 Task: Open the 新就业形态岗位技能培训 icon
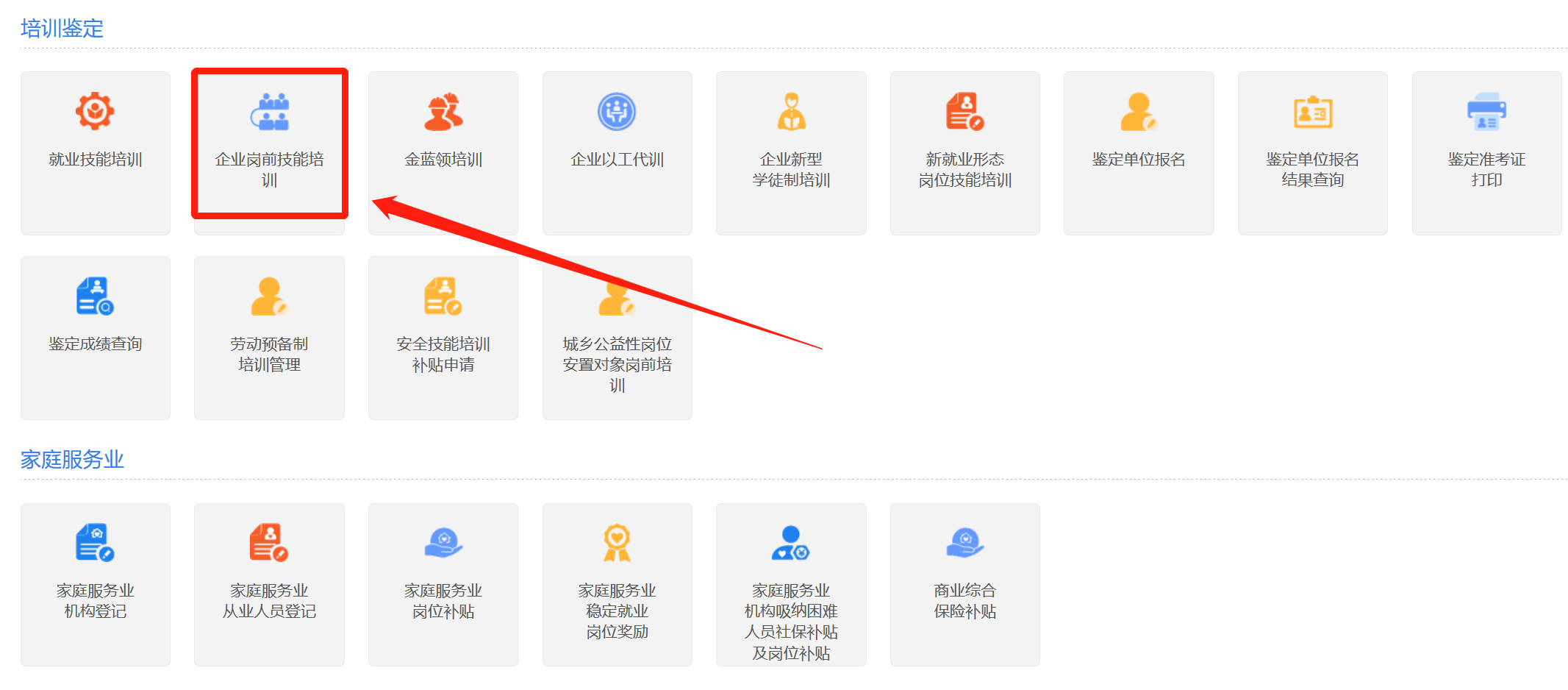click(964, 112)
